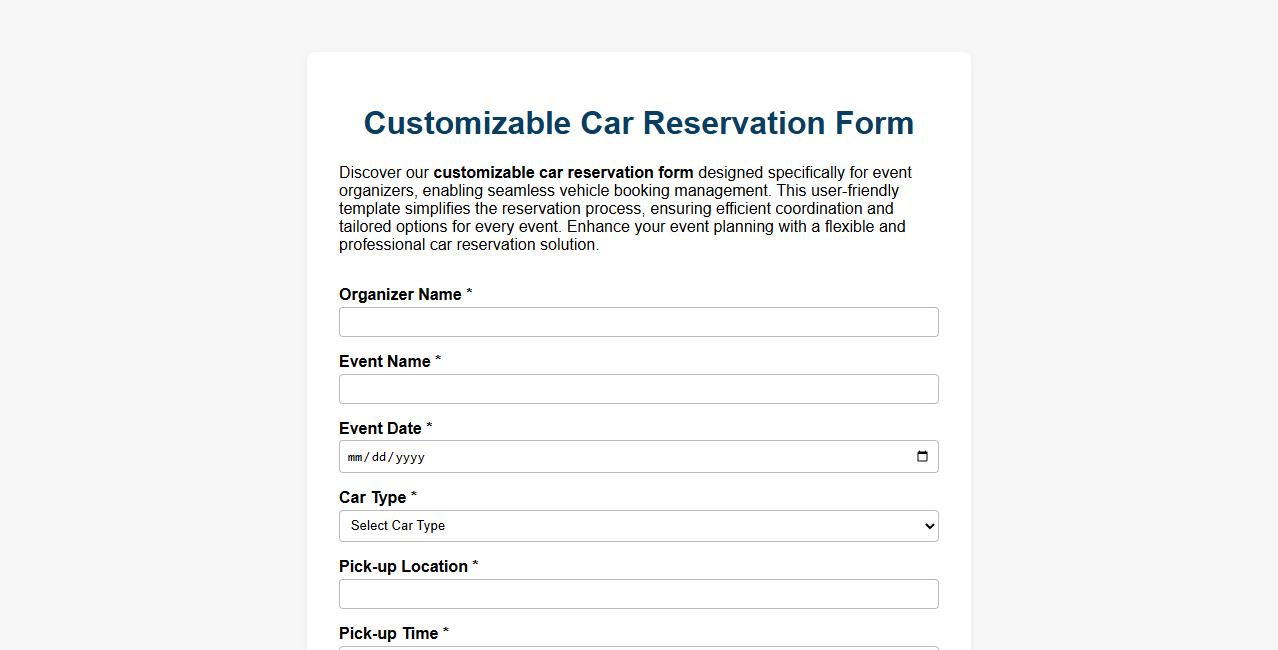Click the Event Date label

click(x=380, y=428)
